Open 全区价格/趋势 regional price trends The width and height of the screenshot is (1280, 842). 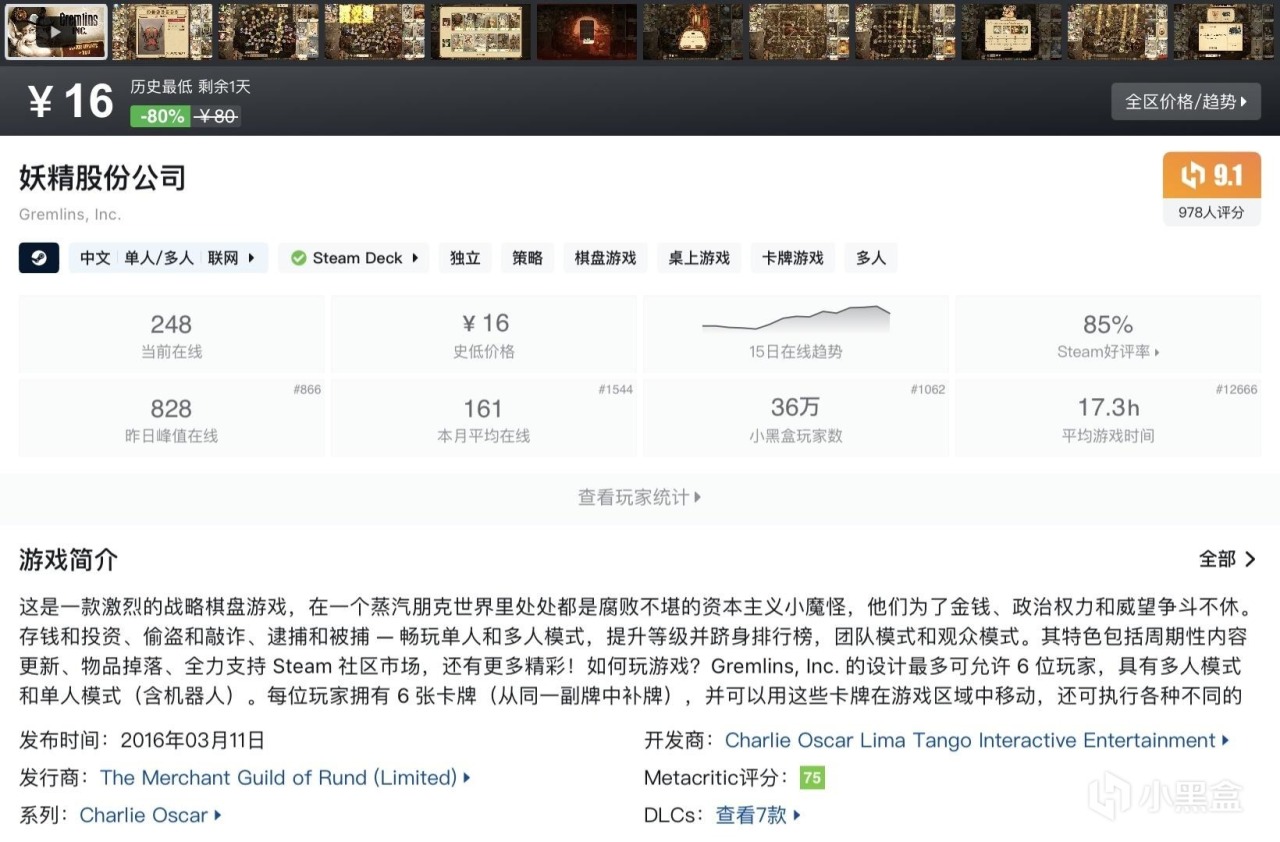1186,101
